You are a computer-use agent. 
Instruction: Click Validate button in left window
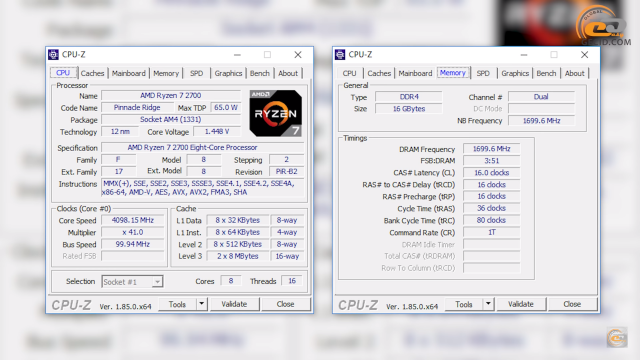pos(234,304)
